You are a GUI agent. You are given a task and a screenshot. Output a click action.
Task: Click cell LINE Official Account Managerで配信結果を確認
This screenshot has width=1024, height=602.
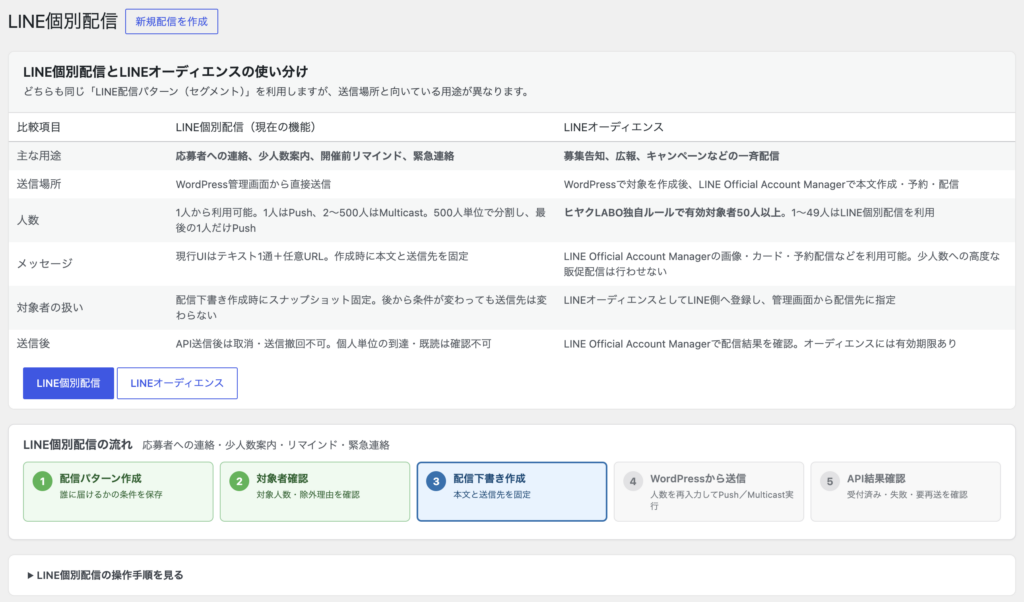tap(760, 343)
